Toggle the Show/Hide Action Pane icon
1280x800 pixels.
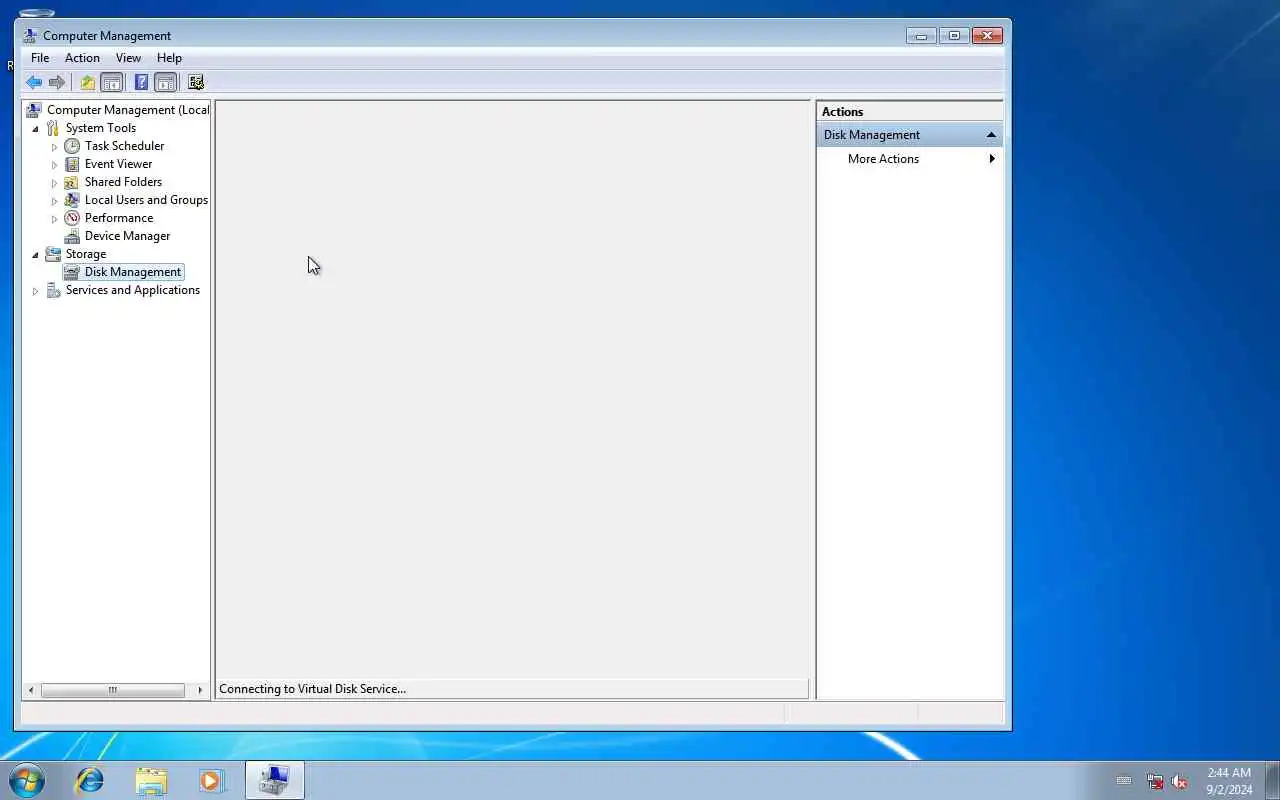(166, 82)
